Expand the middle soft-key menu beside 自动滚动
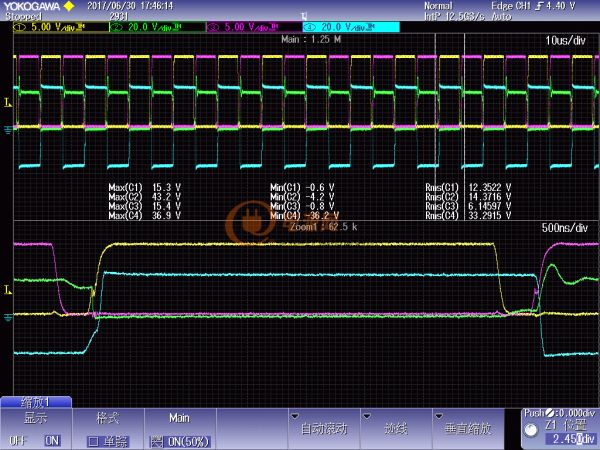This screenshot has height=450, width=600. 395,429
